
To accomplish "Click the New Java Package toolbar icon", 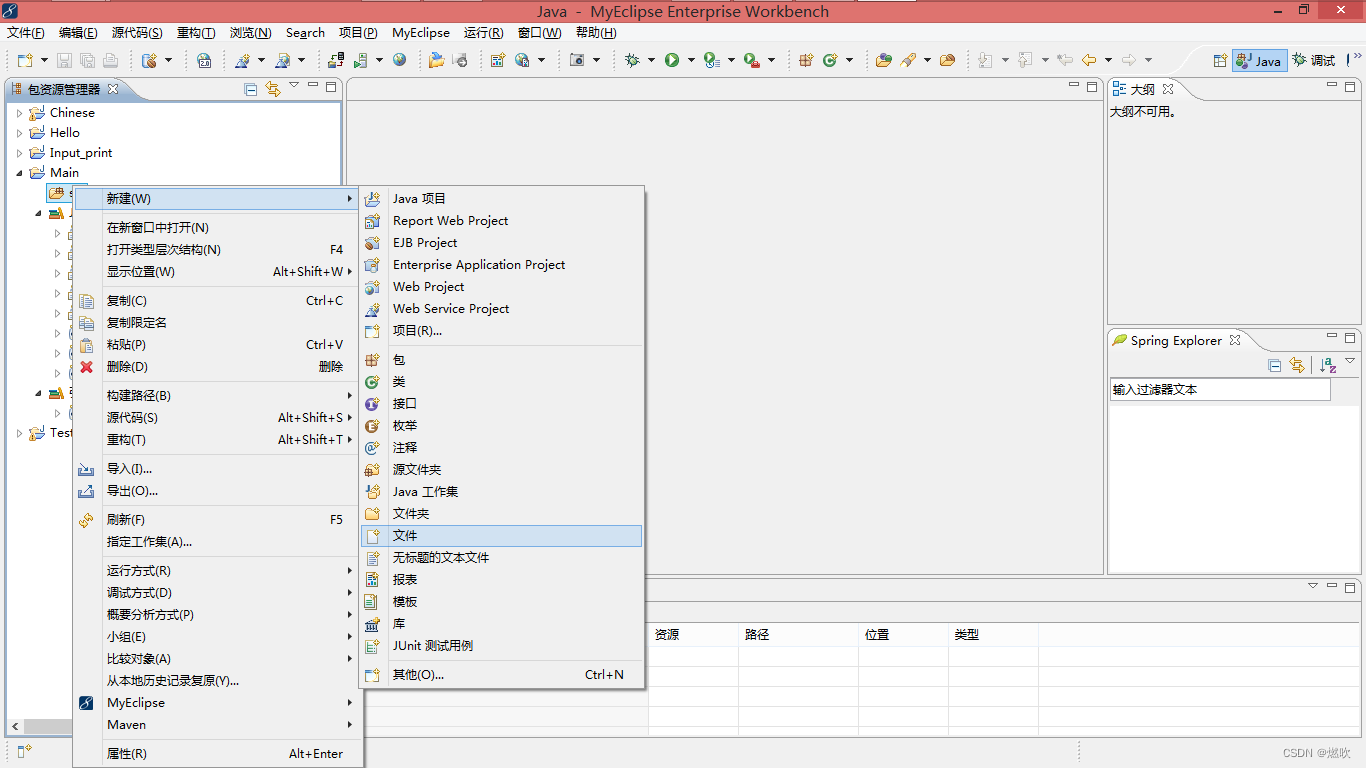I will 806,60.
